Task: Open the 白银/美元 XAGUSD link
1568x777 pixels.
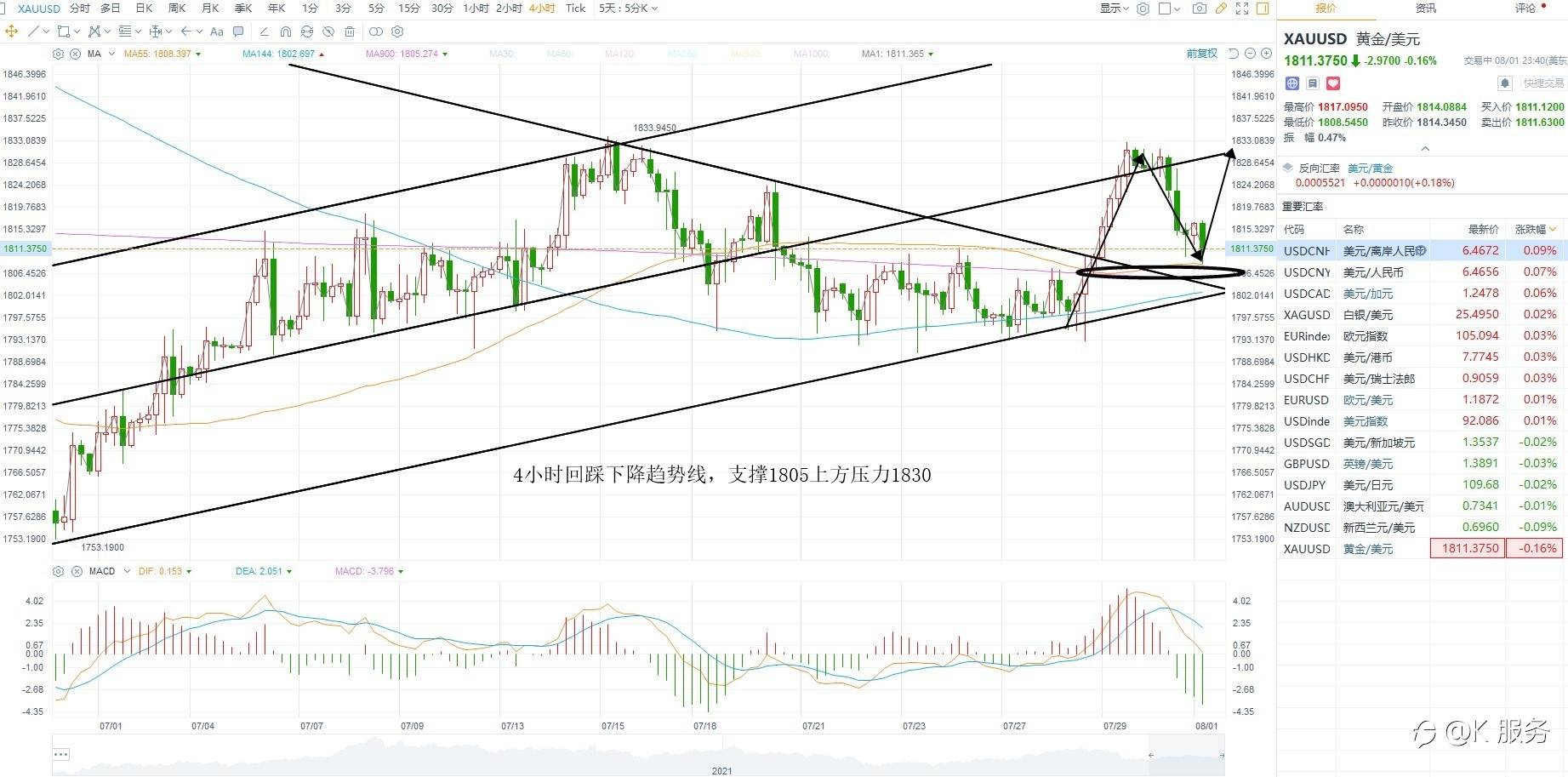Action: [x=1368, y=315]
